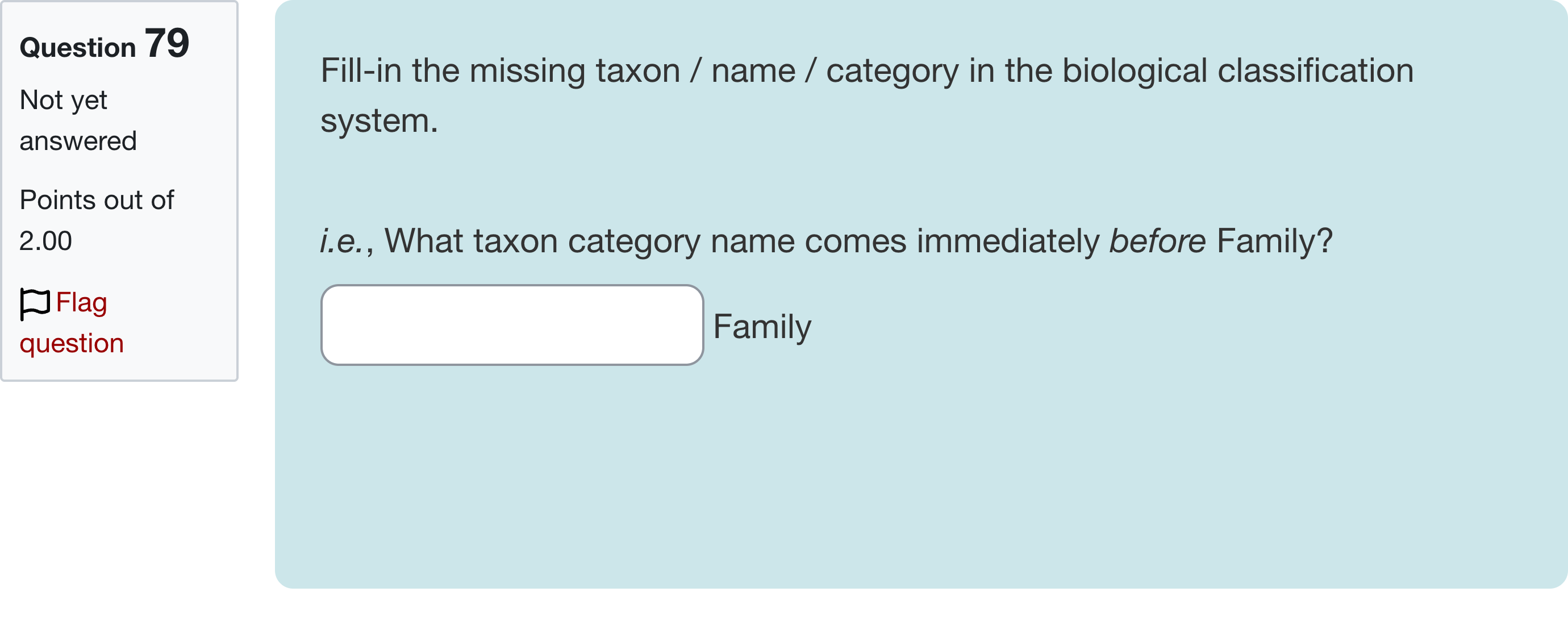Focus the blank answer box before Family
This screenshot has width=1568, height=625.
click(x=512, y=325)
